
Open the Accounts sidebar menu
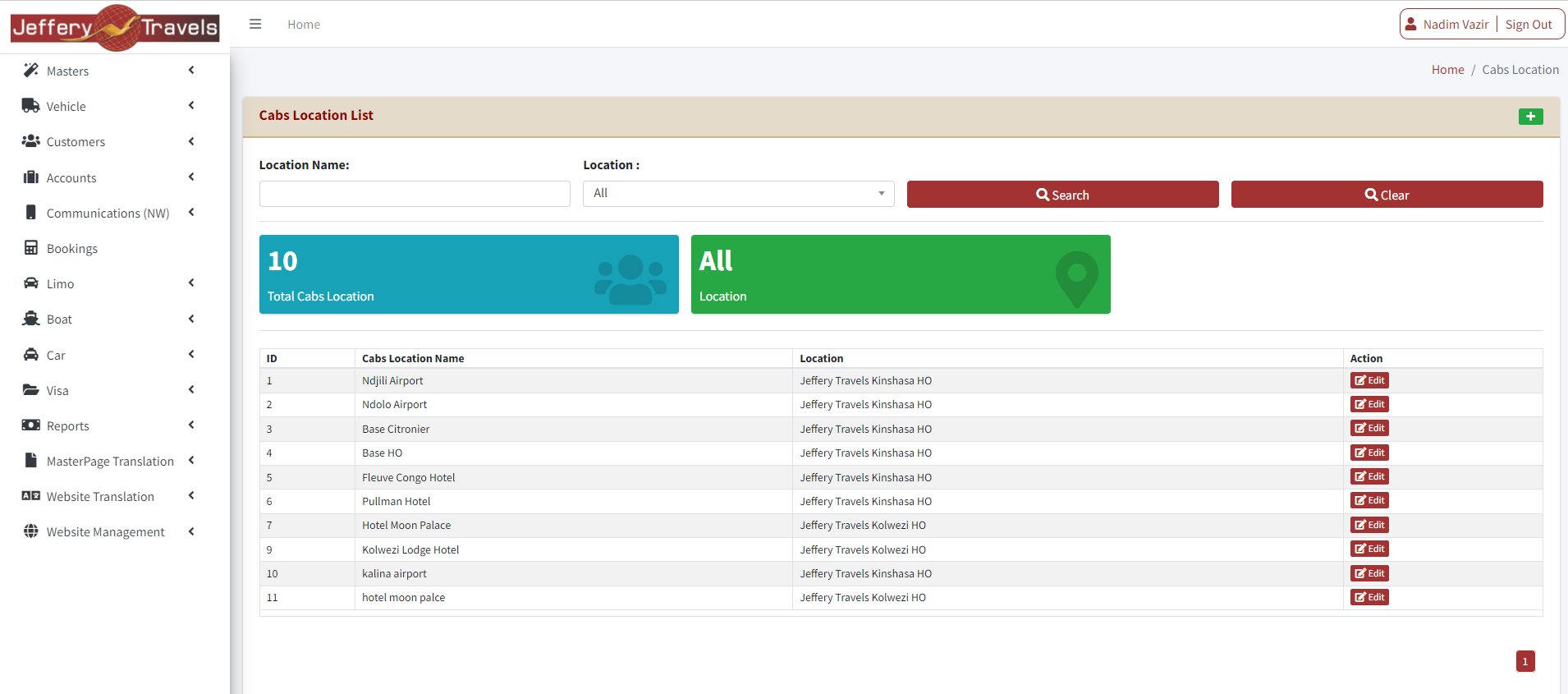tap(71, 178)
